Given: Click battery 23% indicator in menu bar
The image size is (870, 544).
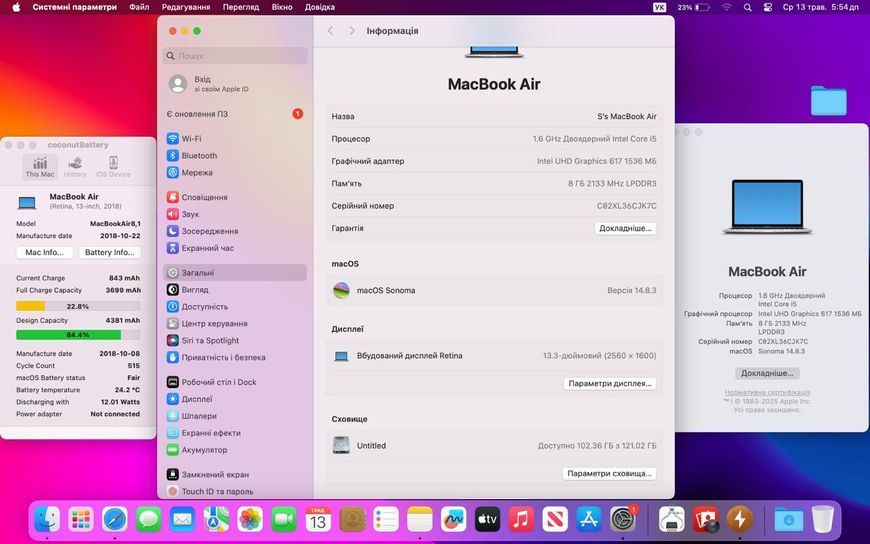Looking at the screenshot, I should (693, 7).
